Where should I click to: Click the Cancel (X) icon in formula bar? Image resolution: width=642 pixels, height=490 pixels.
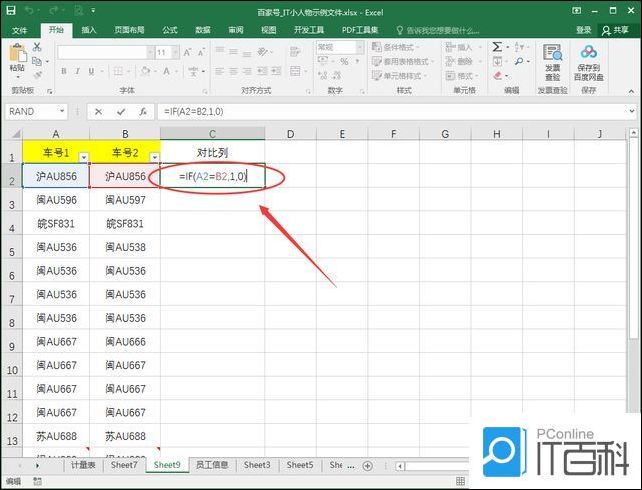(98, 112)
